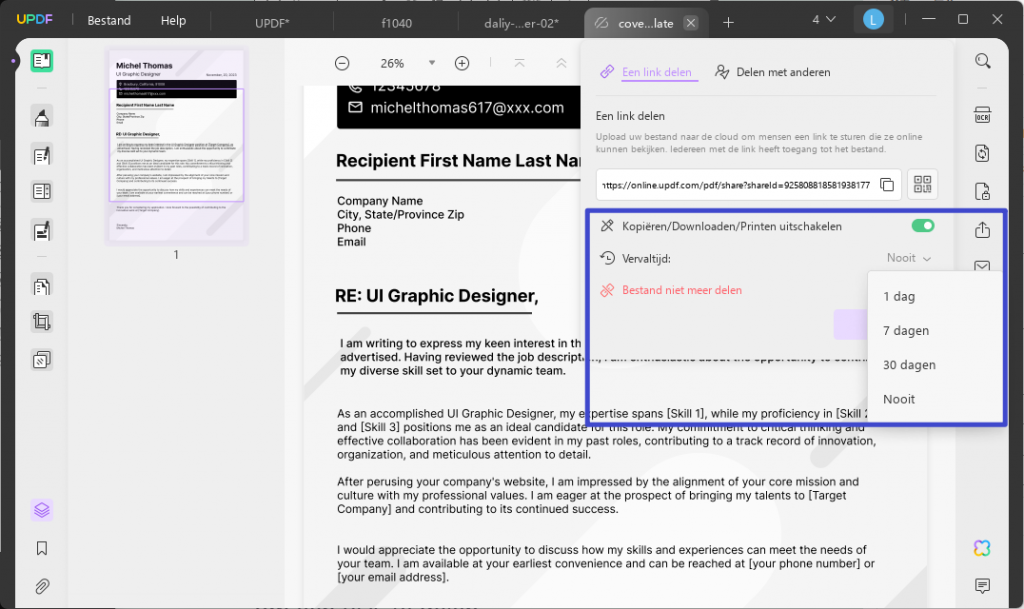
Task: Open the Edit PDF tool
Action: click(x=42, y=155)
